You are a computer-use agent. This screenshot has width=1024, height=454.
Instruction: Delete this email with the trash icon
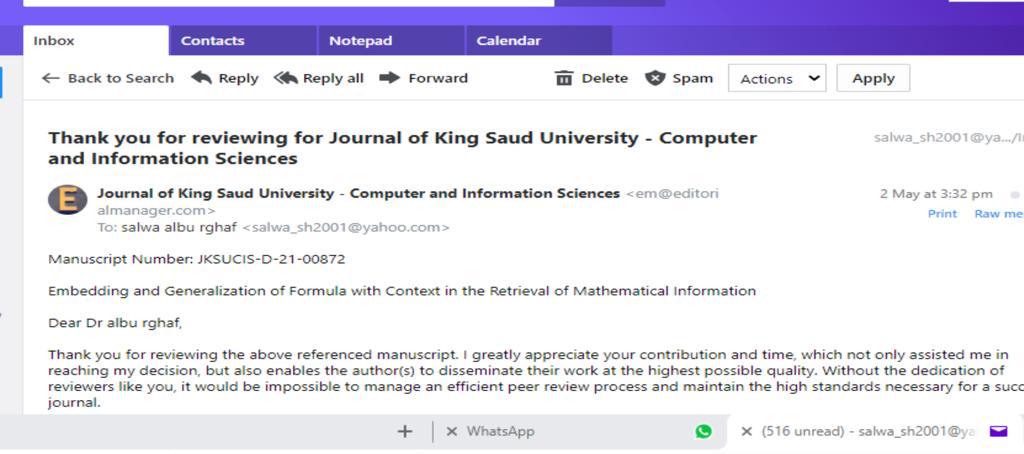tap(565, 78)
